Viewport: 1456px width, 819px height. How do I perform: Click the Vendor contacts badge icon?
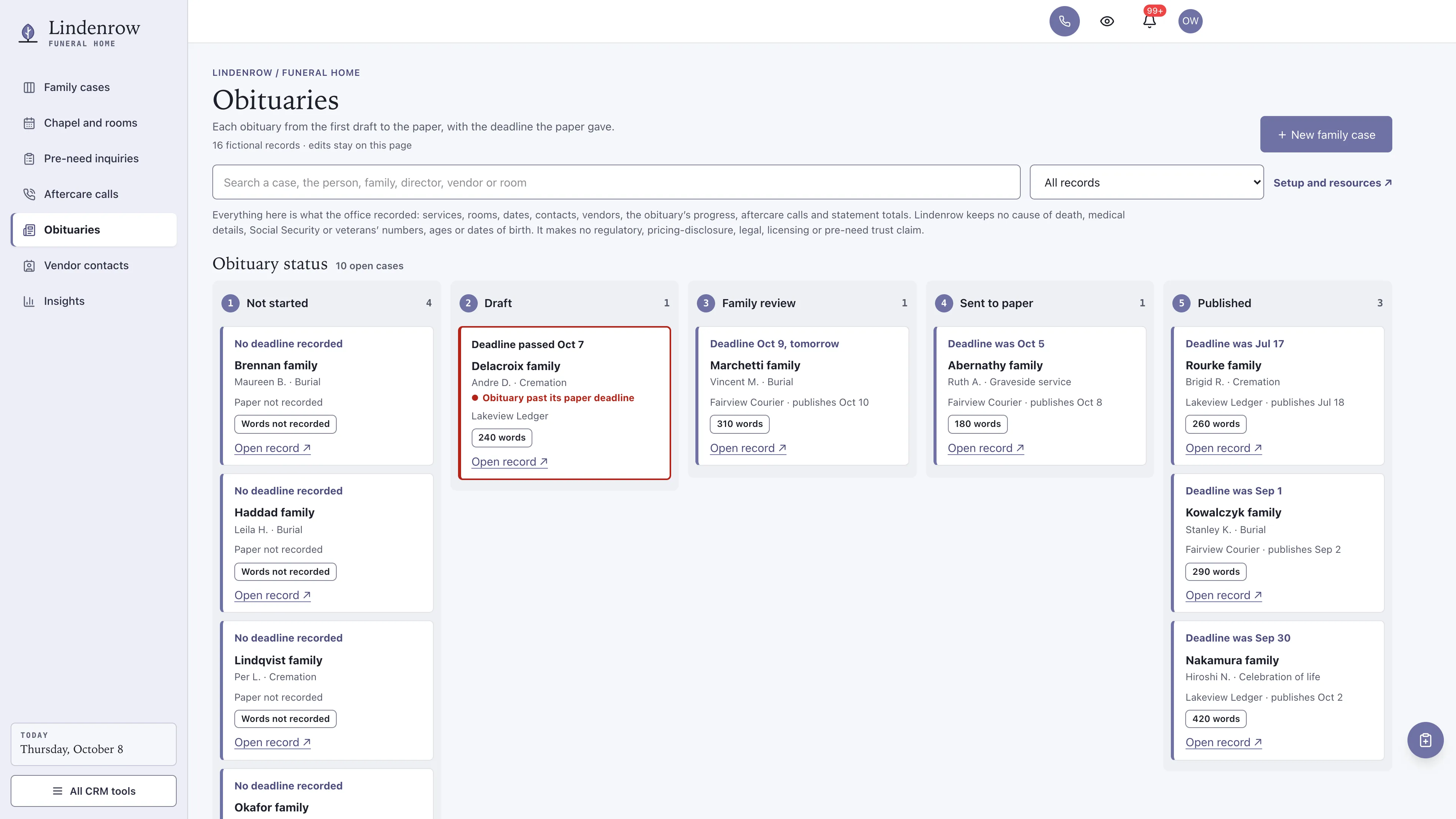pyautogui.click(x=30, y=266)
